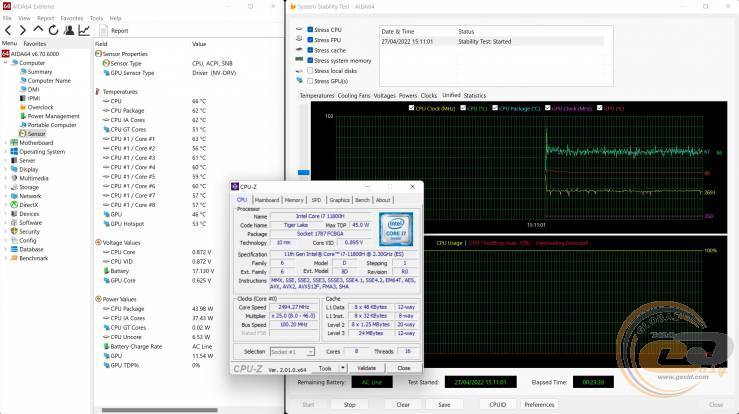
Task: Switch to Memory tab in CPU-Z
Action: pyautogui.click(x=294, y=200)
